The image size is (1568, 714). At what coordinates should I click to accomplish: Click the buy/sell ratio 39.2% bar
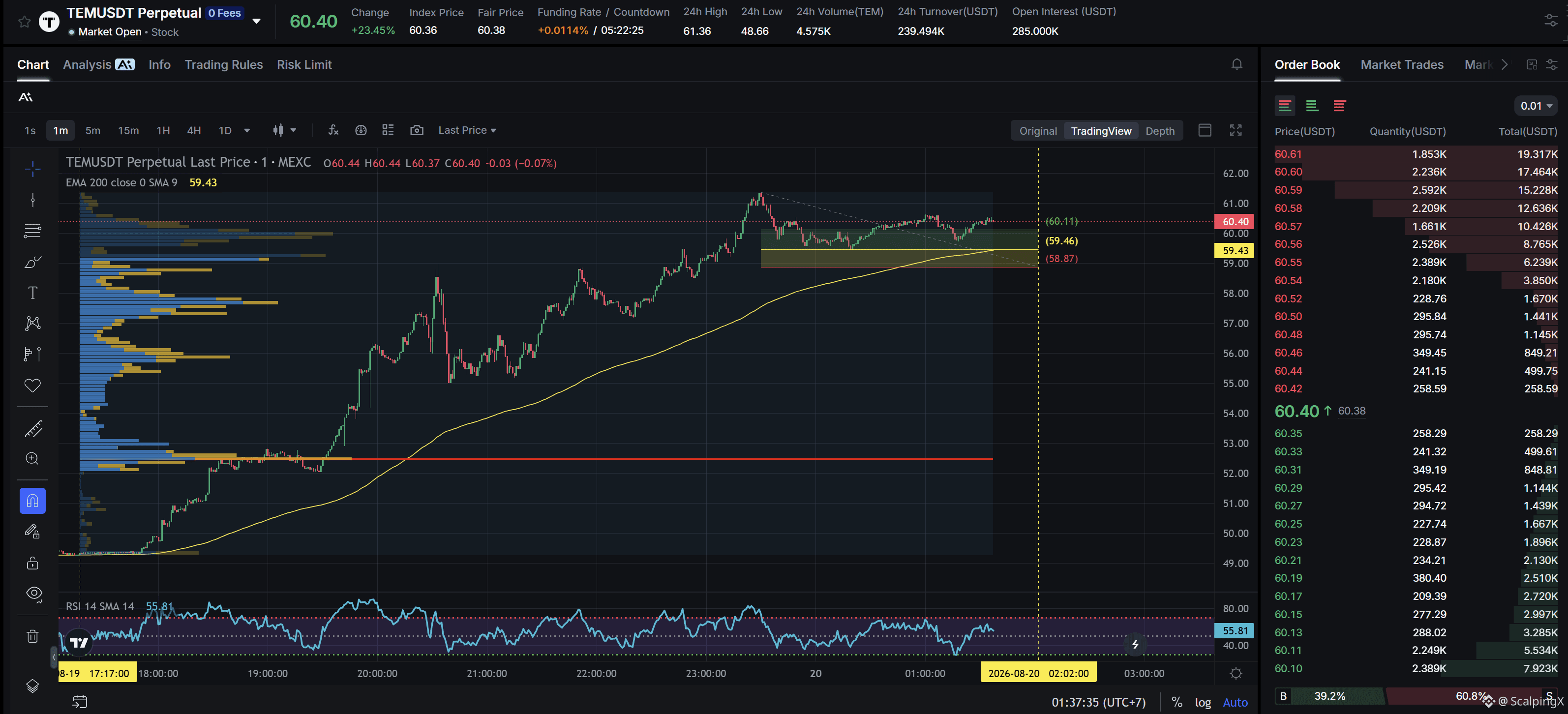[1329, 696]
